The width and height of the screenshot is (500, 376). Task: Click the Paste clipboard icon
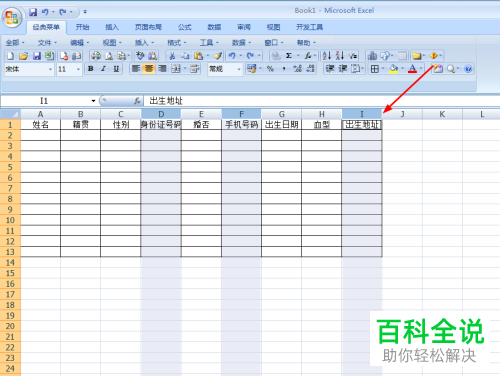click(199, 56)
